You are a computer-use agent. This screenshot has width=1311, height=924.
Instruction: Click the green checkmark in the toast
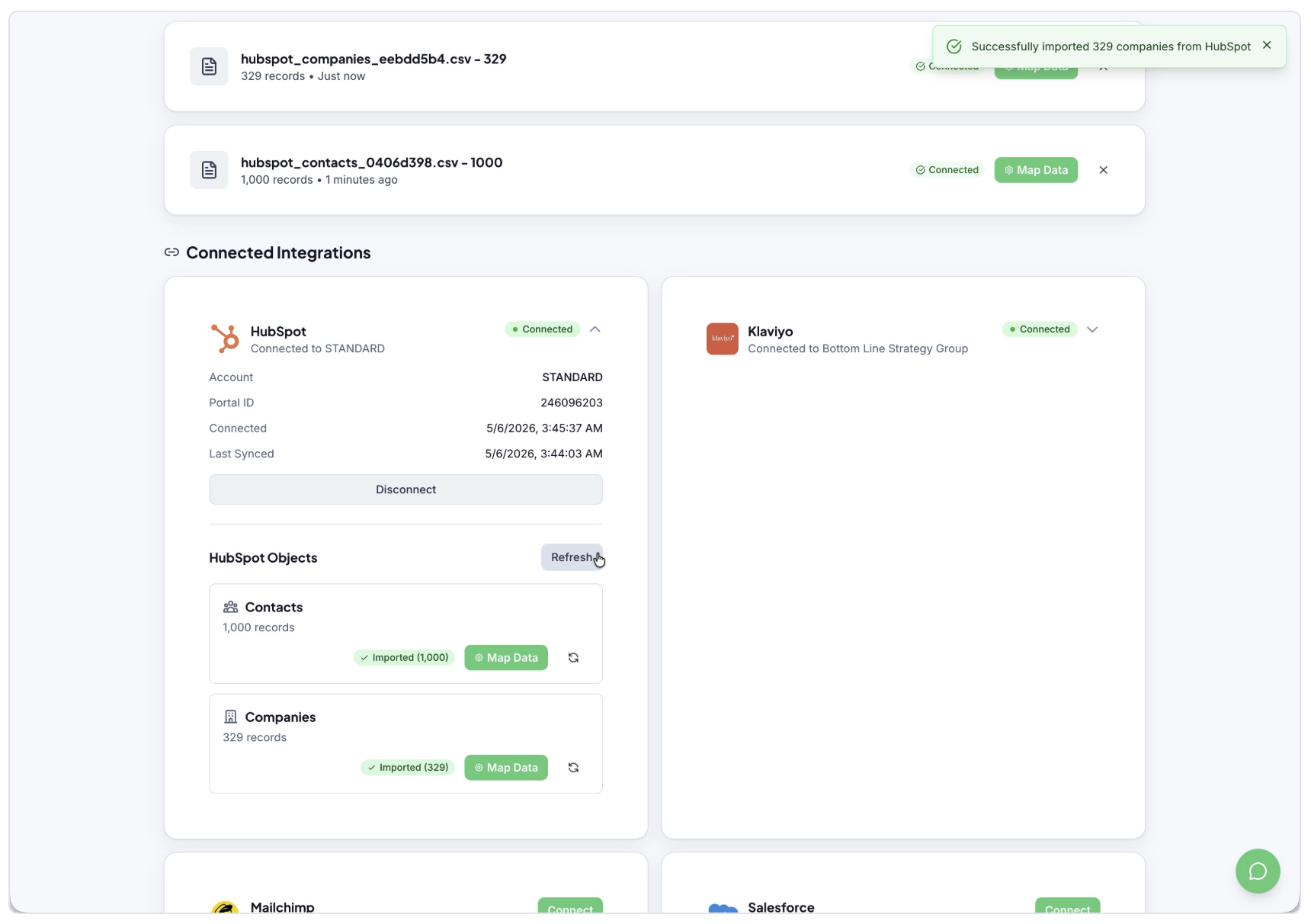954,47
